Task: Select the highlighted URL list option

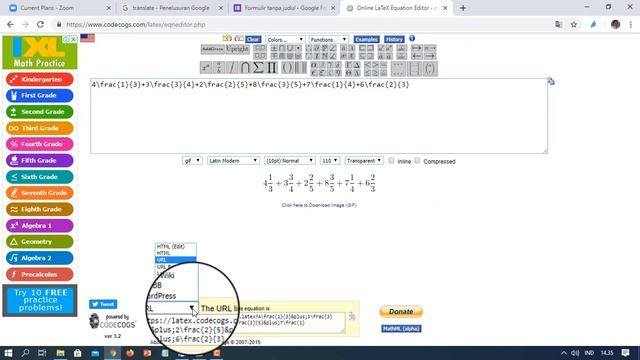Action: (x=176, y=260)
